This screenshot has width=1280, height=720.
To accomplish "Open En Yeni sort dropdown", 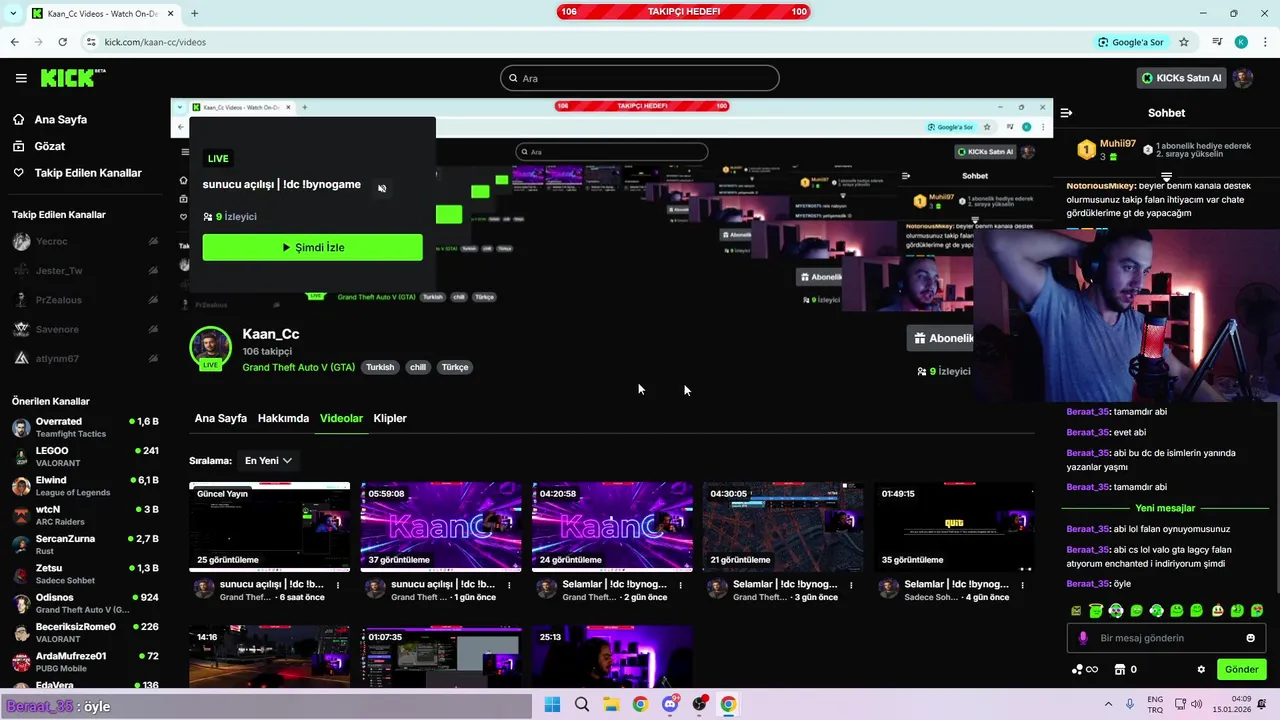I will (268, 460).
